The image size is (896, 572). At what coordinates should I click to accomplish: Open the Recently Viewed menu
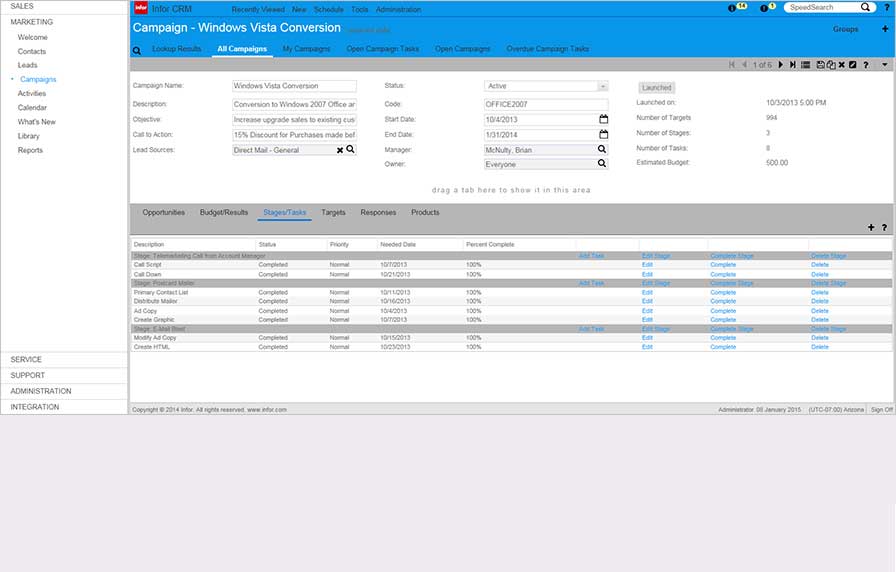[x=258, y=9]
